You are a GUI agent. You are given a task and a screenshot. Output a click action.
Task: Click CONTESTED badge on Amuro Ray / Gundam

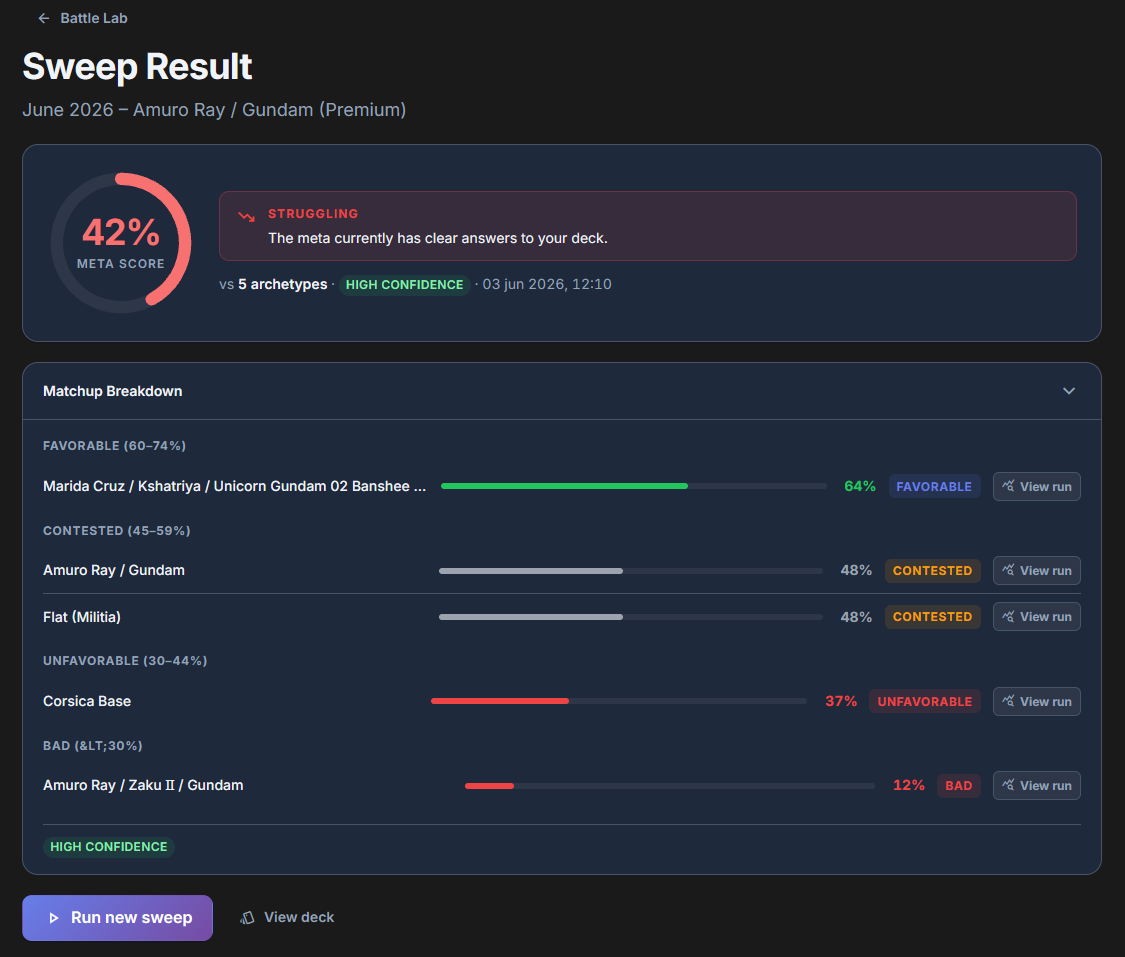(x=932, y=570)
